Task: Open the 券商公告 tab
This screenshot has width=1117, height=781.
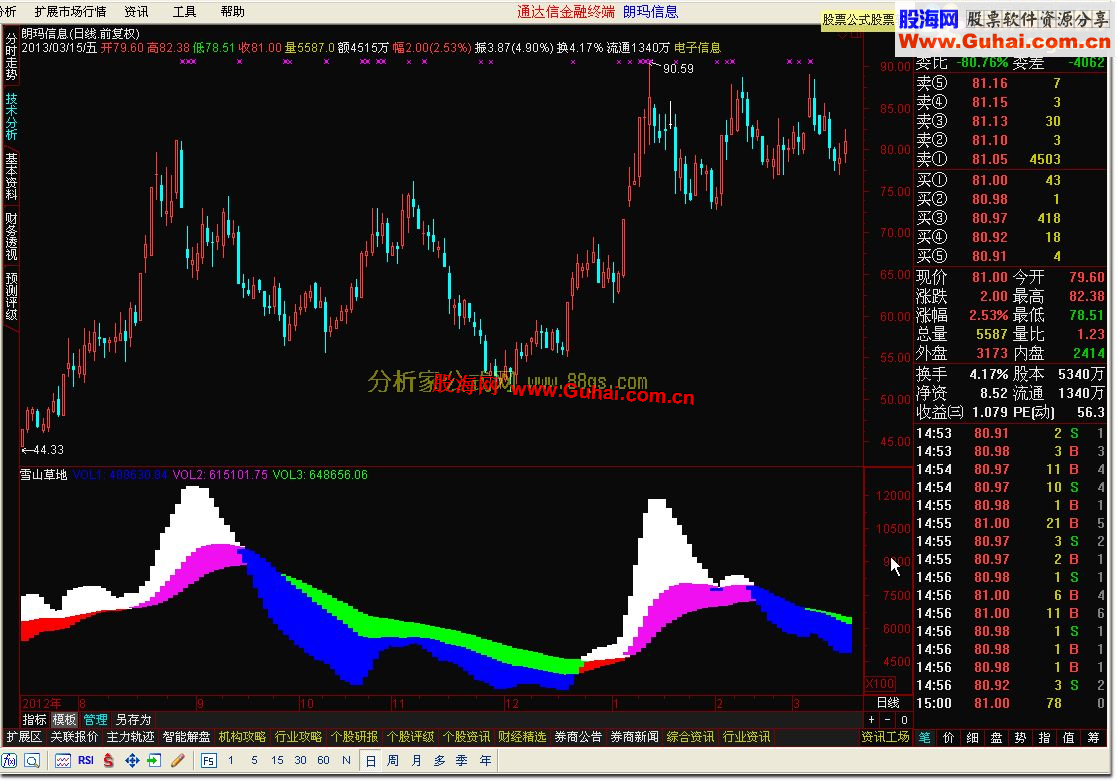Action: [578, 737]
